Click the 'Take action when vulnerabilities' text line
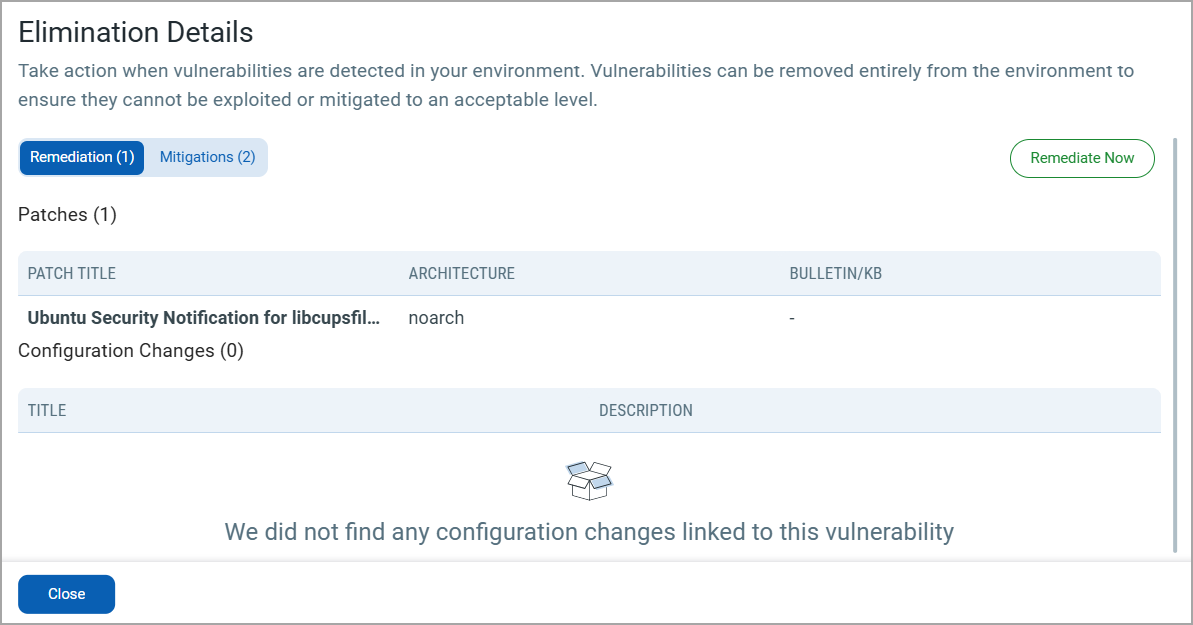The width and height of the screenshot is (1193, 625). pos(576,72)
